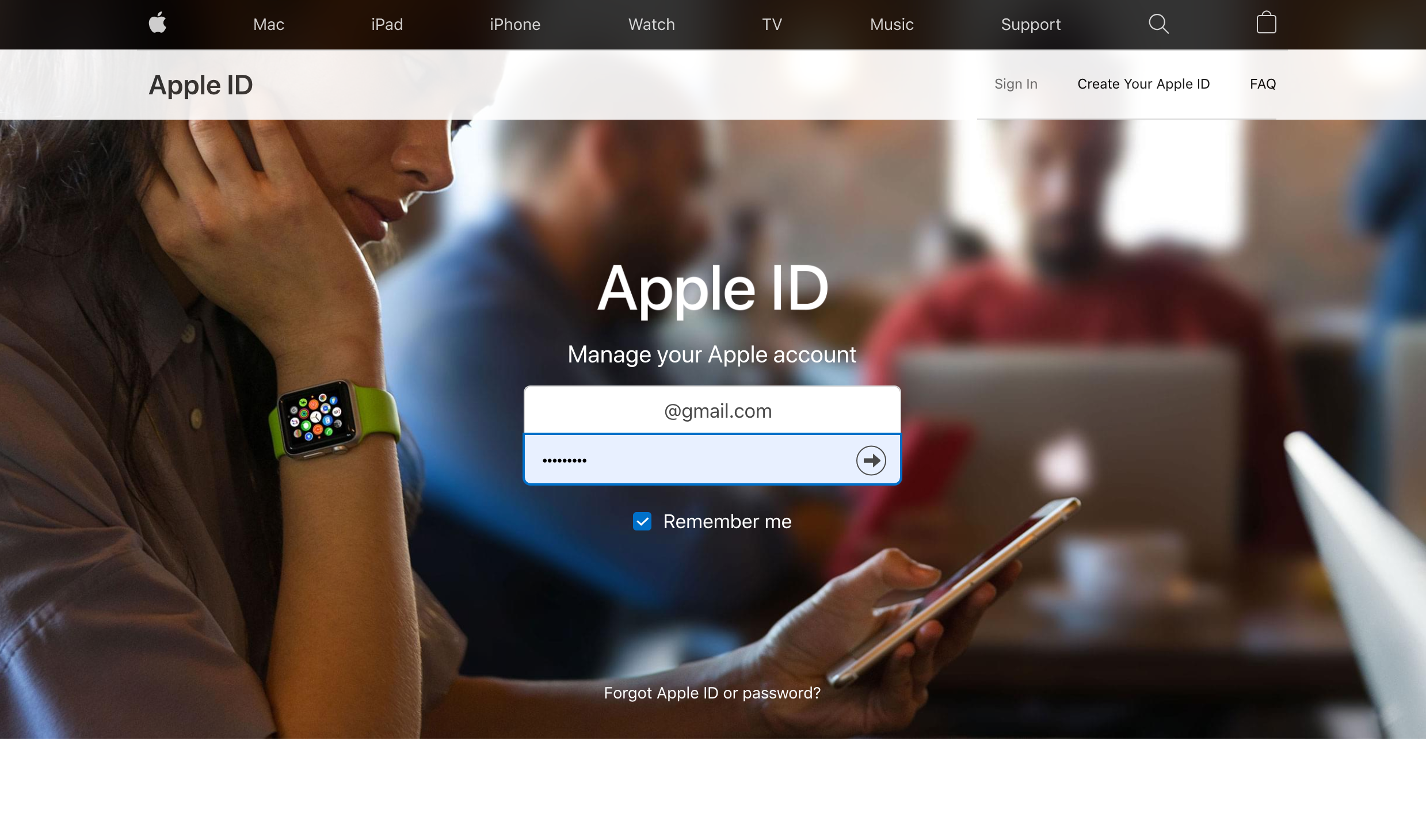Uncheck the Remember me checkbox
Image resolution: width=1426 pixels, height=840 pixels.
coord(643,521)
